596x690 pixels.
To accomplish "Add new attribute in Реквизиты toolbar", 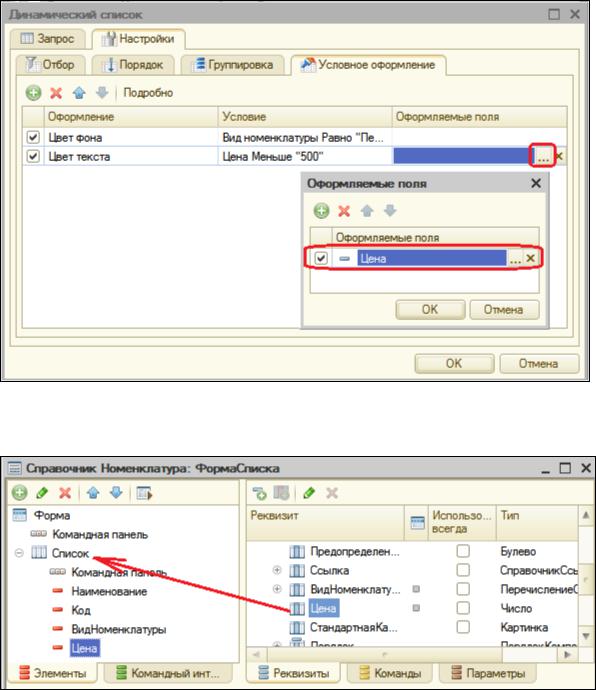I will click(x=260, y=493).
